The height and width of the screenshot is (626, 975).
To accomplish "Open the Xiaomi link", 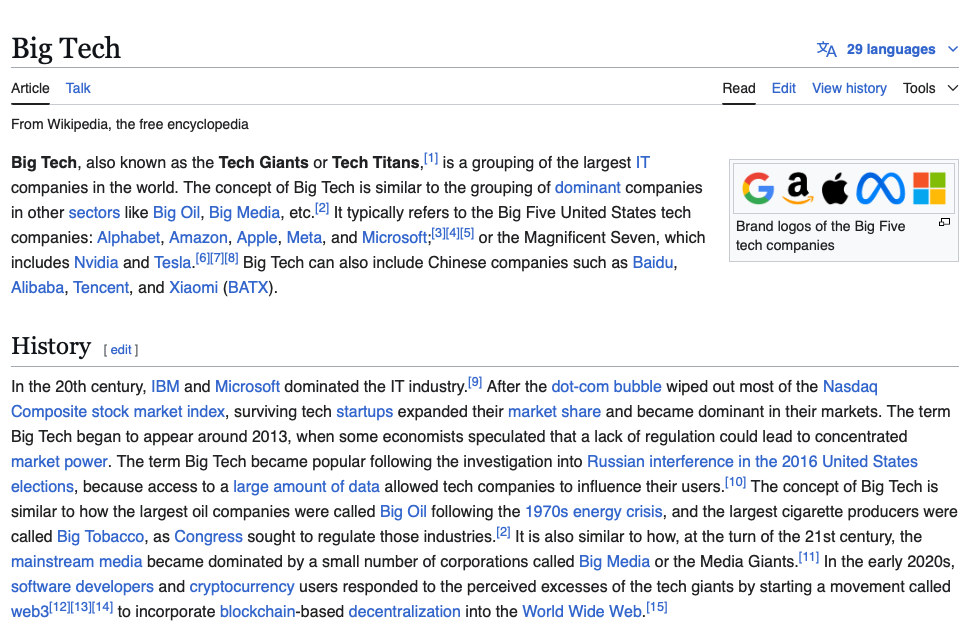I will tap(193, 287).
